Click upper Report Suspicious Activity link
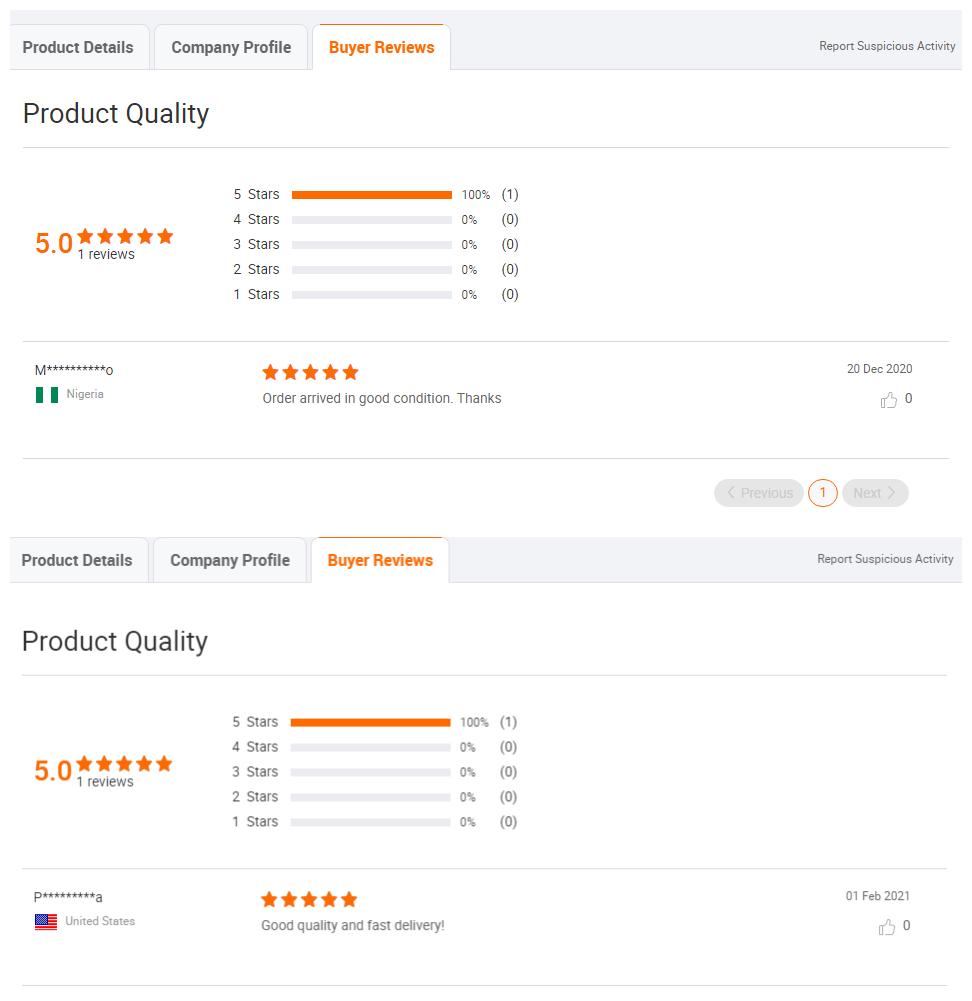 (x=887, y=46)
